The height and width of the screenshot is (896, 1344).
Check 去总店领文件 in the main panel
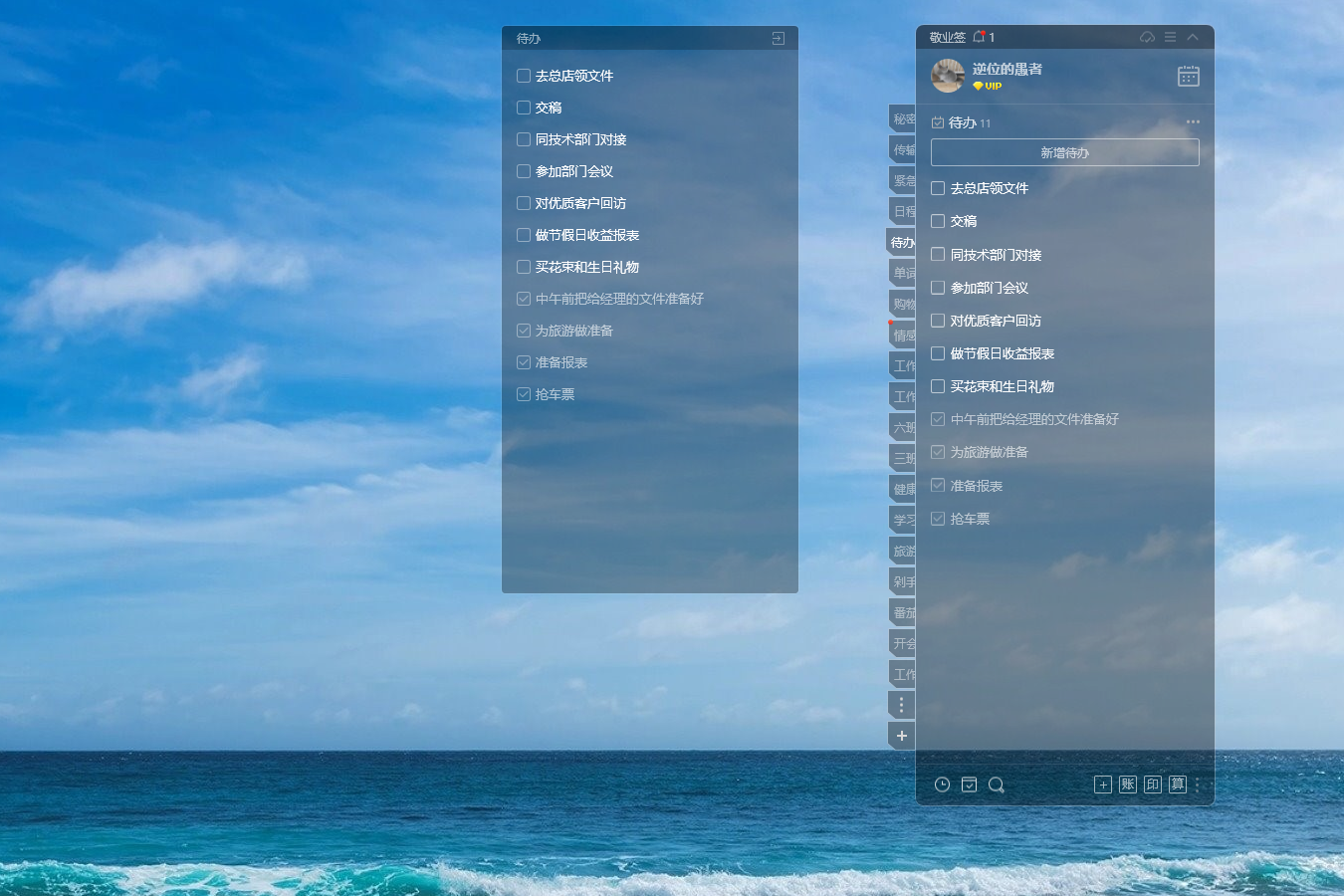(x=938, y=188)
